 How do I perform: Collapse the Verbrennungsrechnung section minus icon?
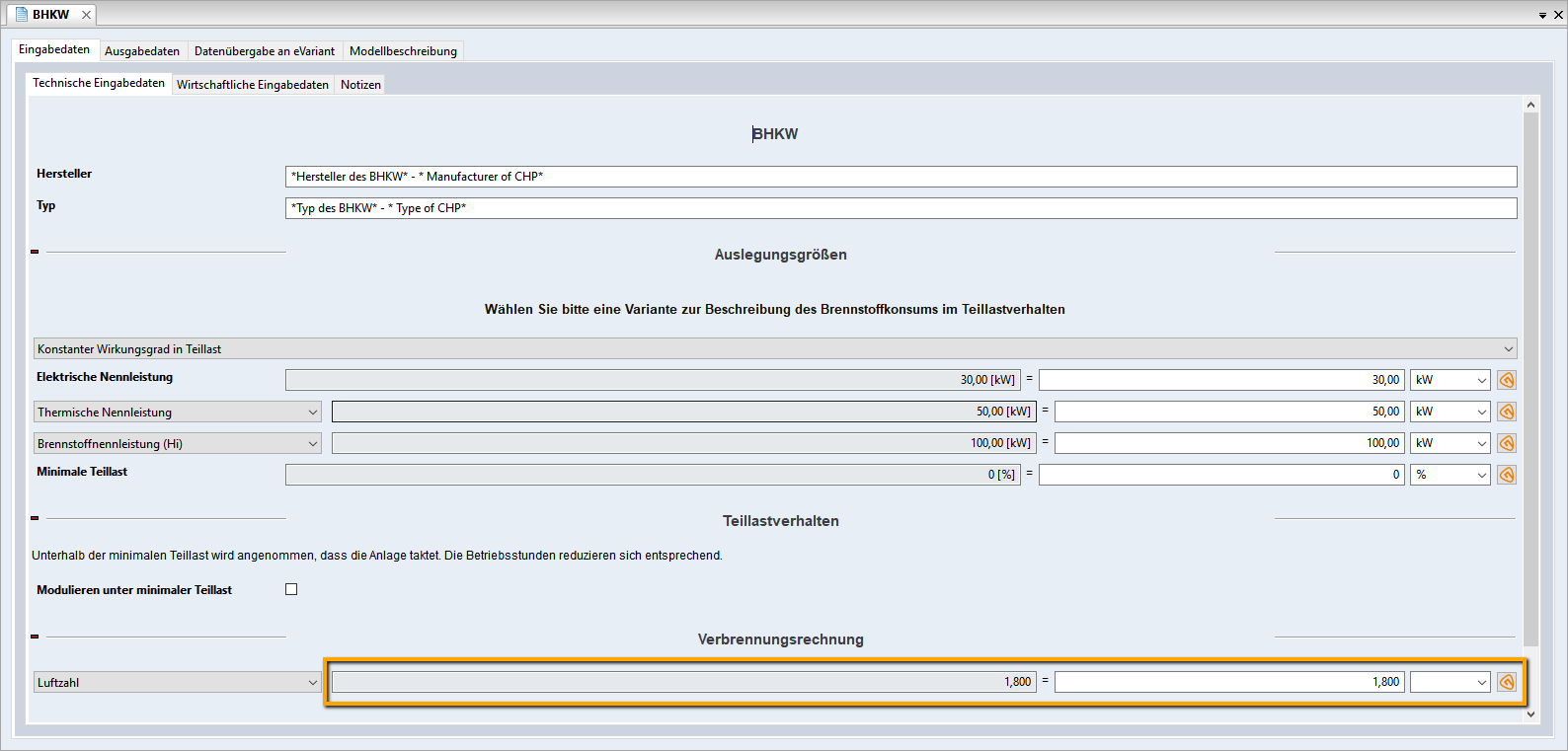(35, 637)
